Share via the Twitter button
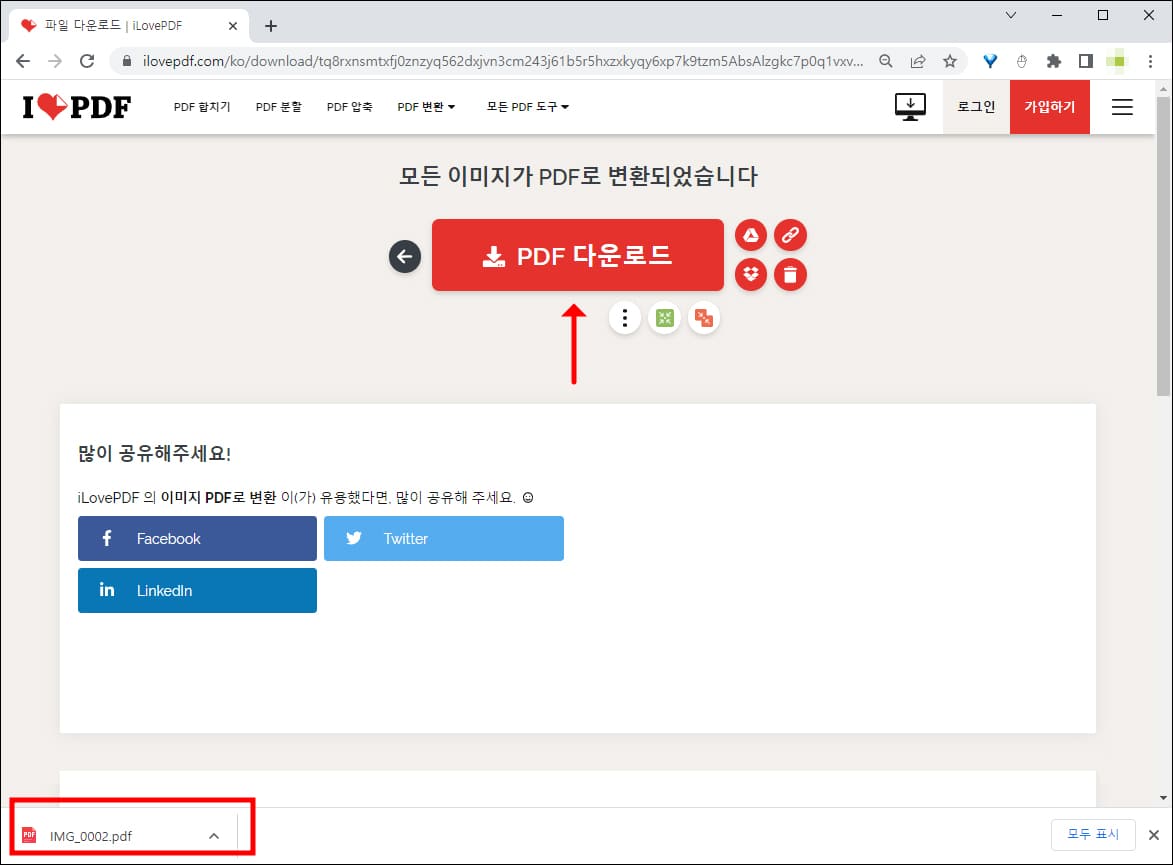This screenshot has width=1173, height=865. (x=443, y=538)
